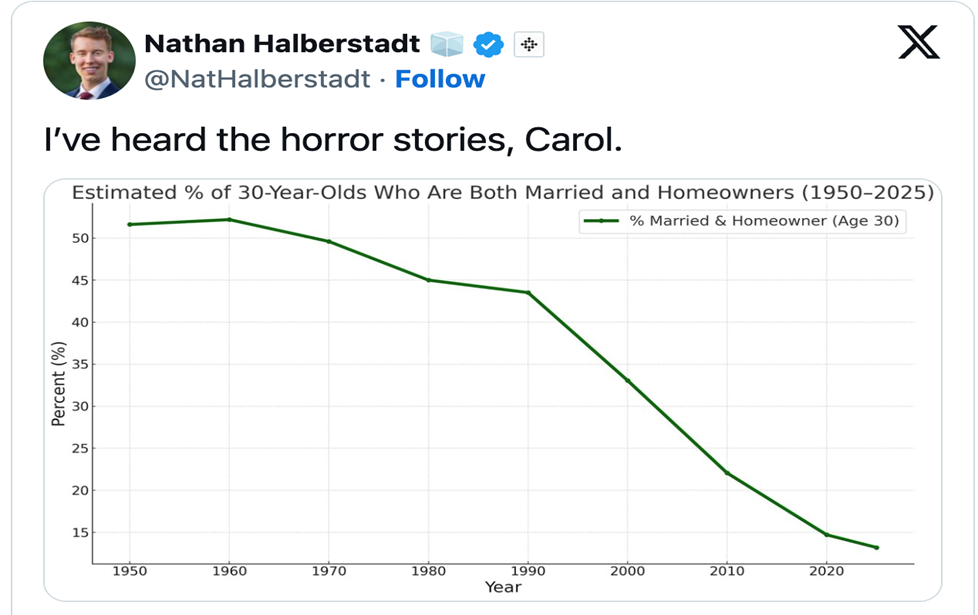Viewport: 978px width, 615px height.
Task: Click the chart title text
Action: tap(503, 192)
